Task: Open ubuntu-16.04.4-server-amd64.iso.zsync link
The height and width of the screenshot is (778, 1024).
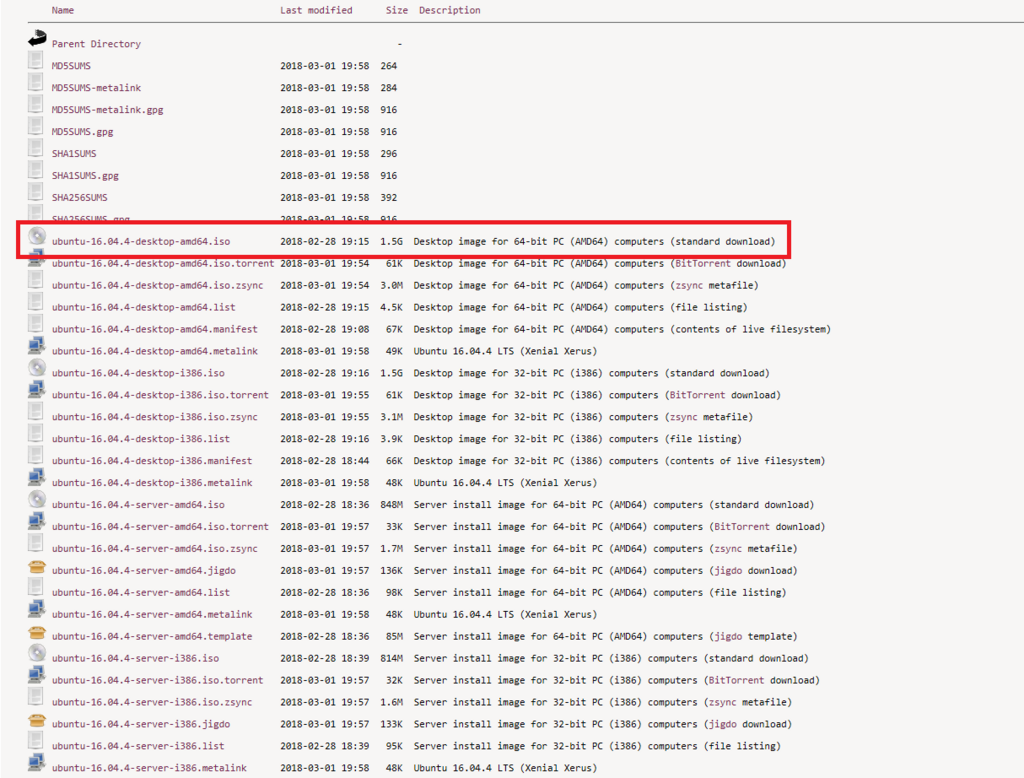Action: click(155, 549)
